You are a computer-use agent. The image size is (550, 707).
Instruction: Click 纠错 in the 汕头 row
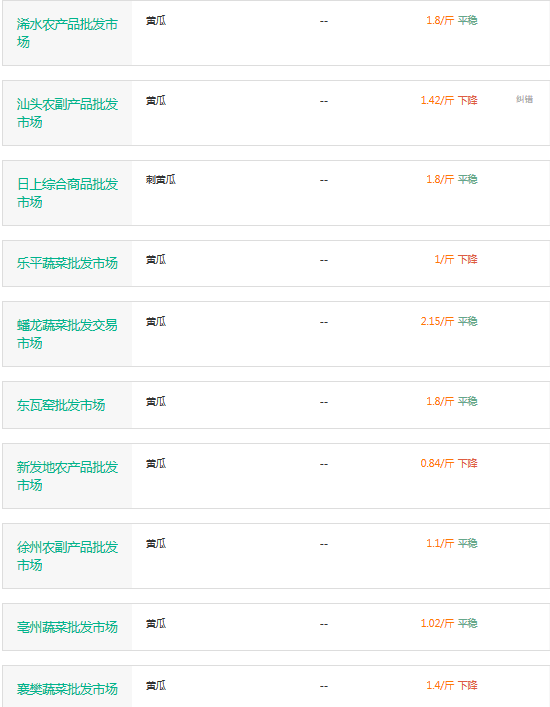[524, 99]
